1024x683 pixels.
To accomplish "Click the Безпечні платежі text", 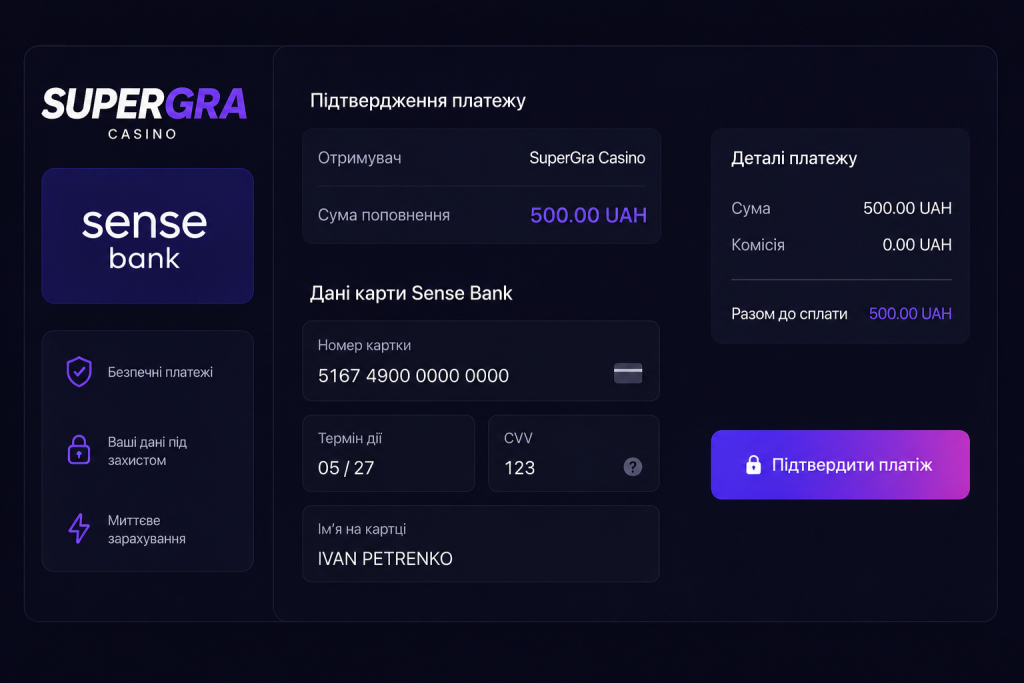I will point(160,372).
